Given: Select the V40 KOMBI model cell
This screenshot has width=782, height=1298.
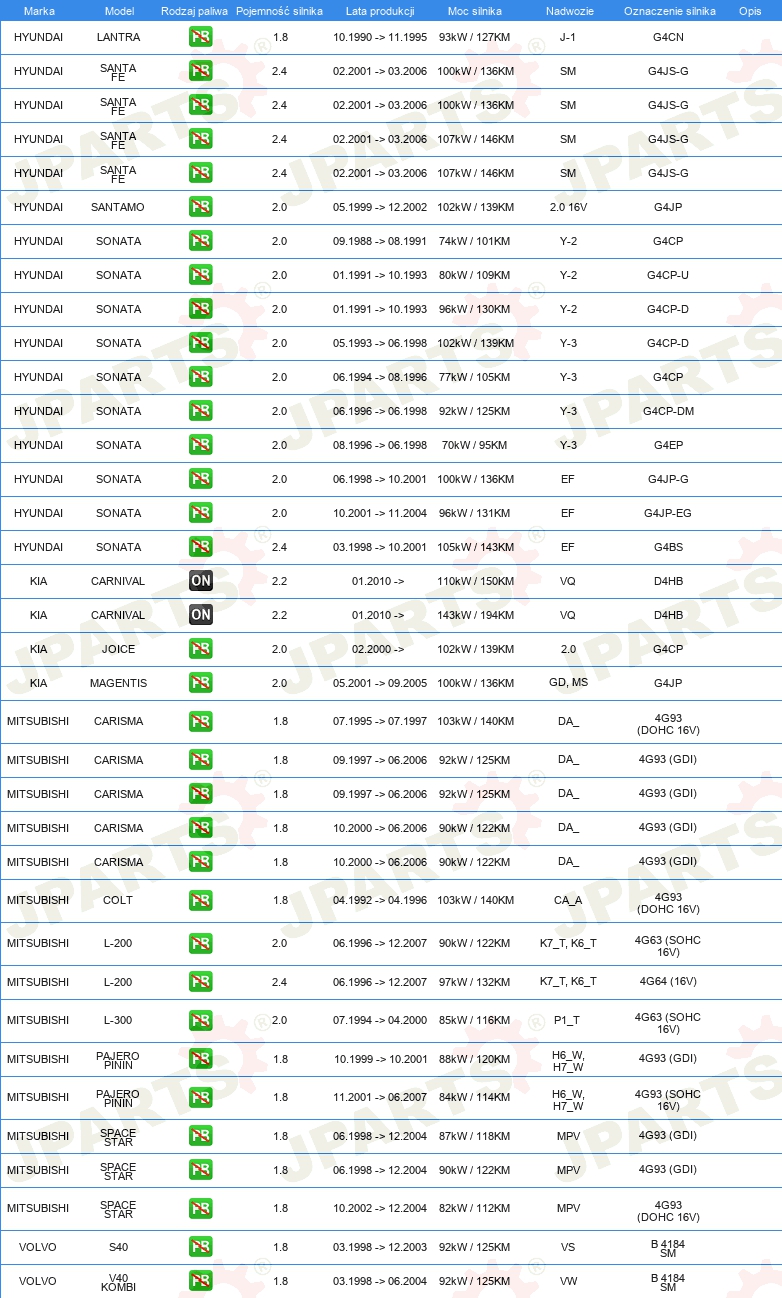Looking at the screenshot, I should (118, 1281).
